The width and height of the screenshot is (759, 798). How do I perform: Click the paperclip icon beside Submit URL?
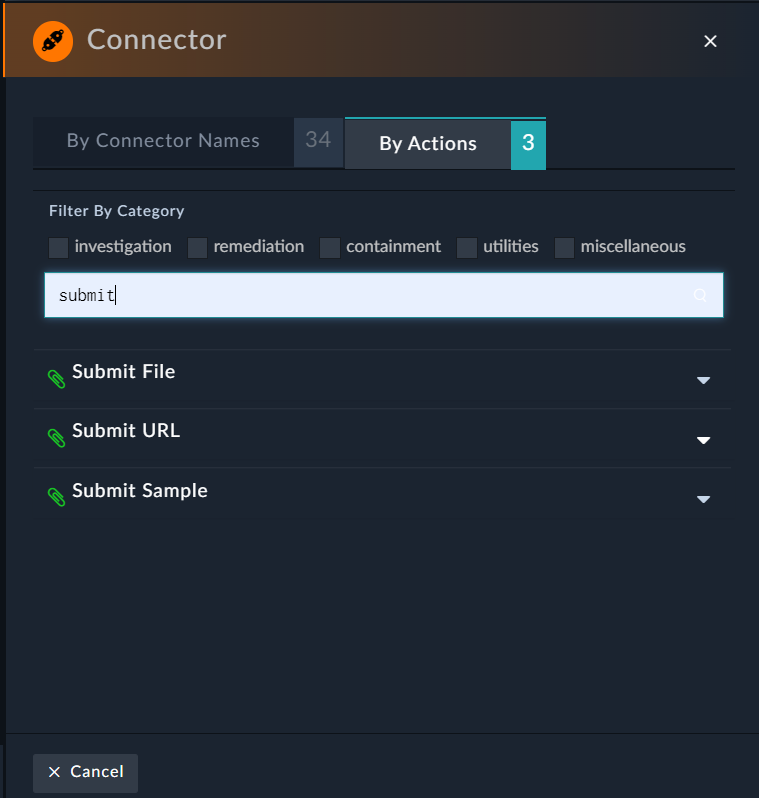(56, 438)
